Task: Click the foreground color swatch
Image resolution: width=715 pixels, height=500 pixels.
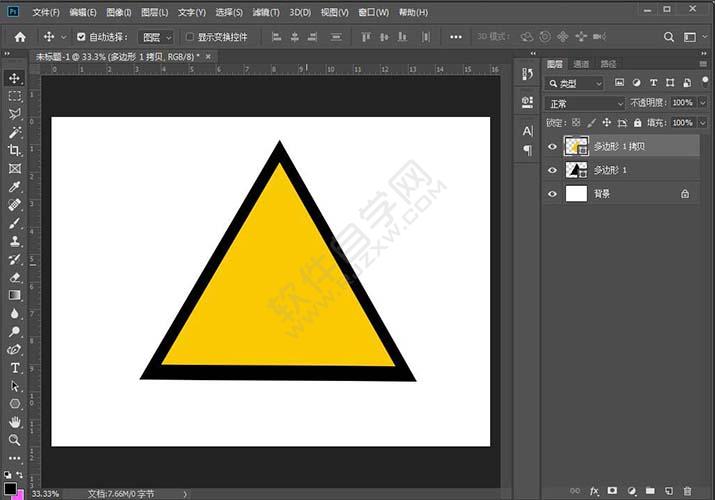Action: (10, 489)
